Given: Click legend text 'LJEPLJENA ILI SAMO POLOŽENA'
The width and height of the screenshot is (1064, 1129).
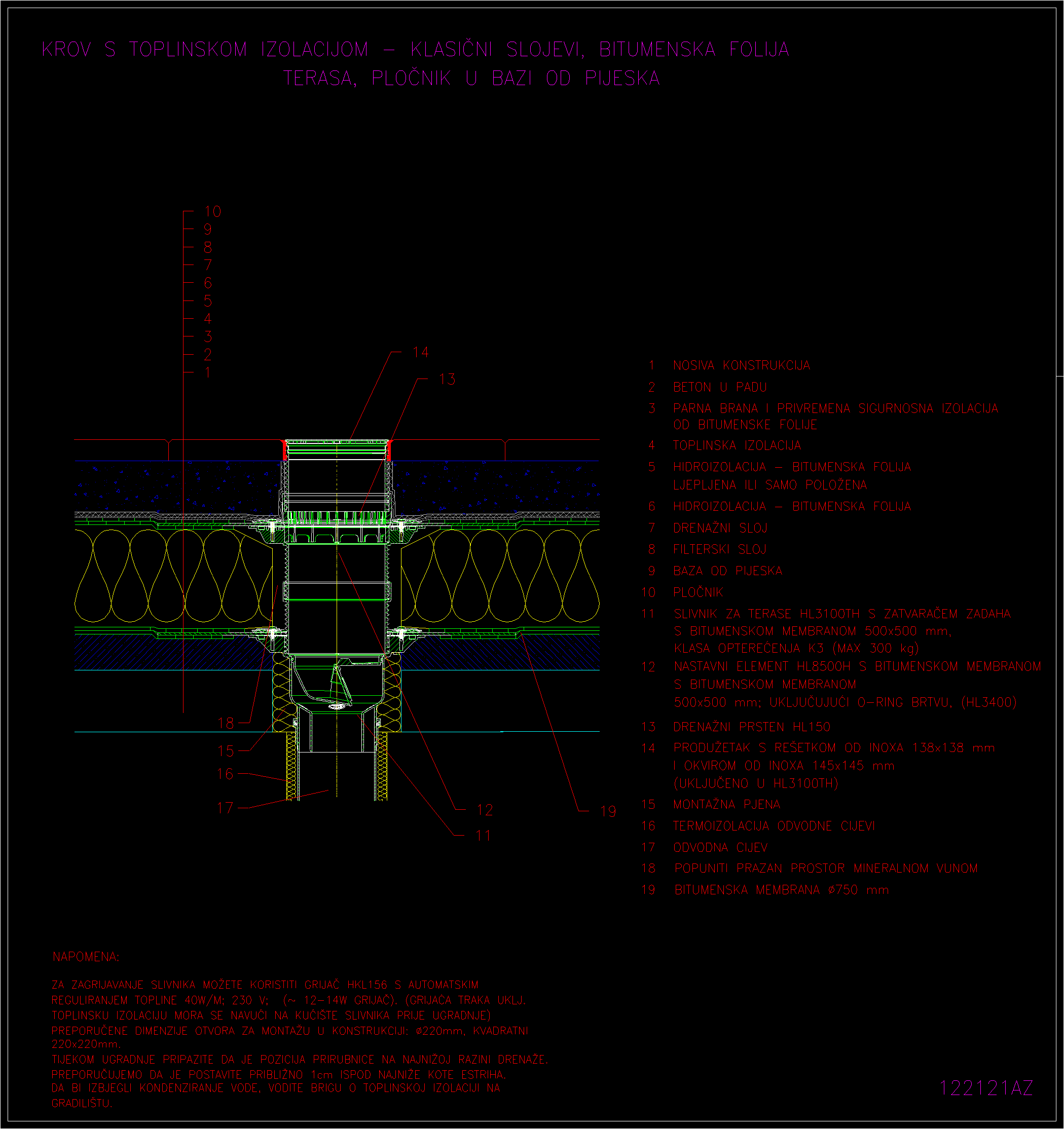Looking at the screenshot, I should point(769,485).
